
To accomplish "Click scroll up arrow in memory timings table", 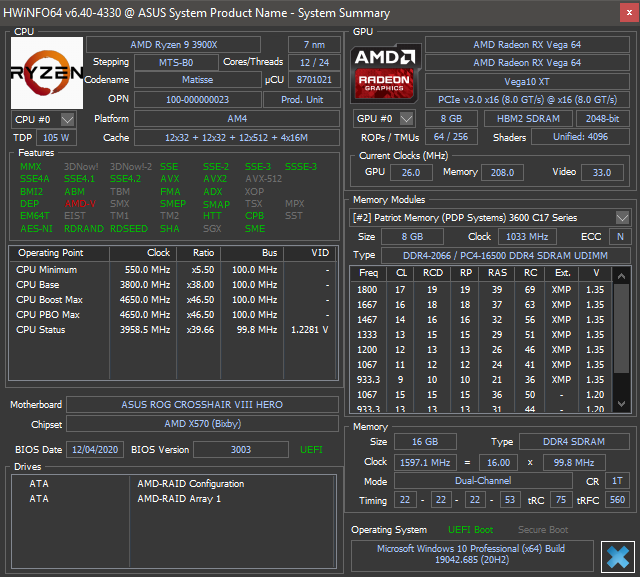I will click(x=621, y=276).
